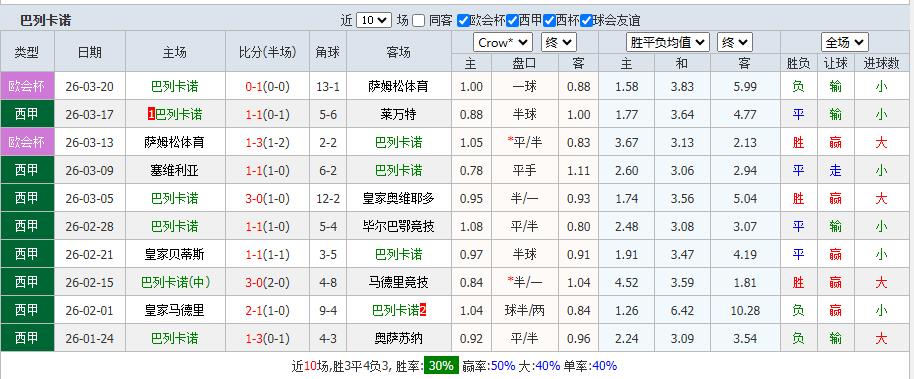Click the away odds value 5.99
Screen dimensions: 914x379
tap(745, 87)
